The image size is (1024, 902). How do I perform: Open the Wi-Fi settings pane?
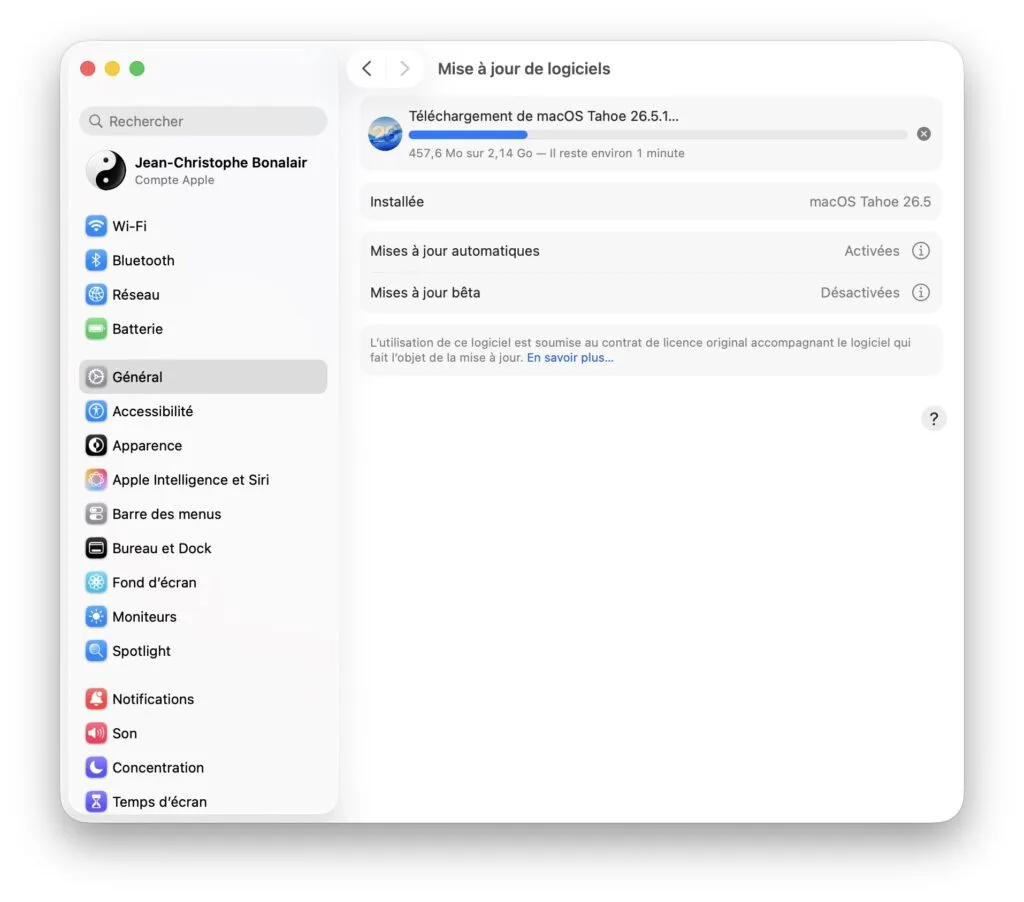click(203, 226)
